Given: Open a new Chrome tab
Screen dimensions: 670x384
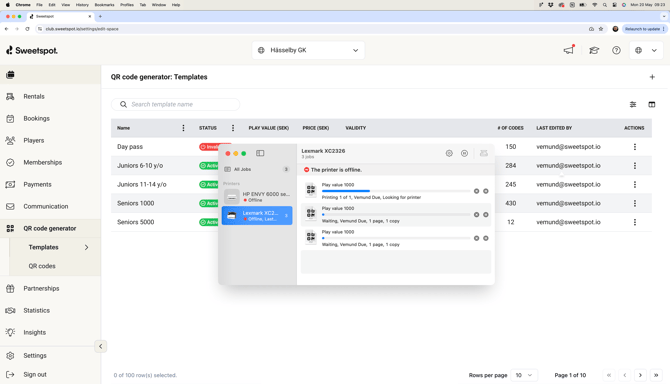Looking at the screenshot, I should pos(100,16).
